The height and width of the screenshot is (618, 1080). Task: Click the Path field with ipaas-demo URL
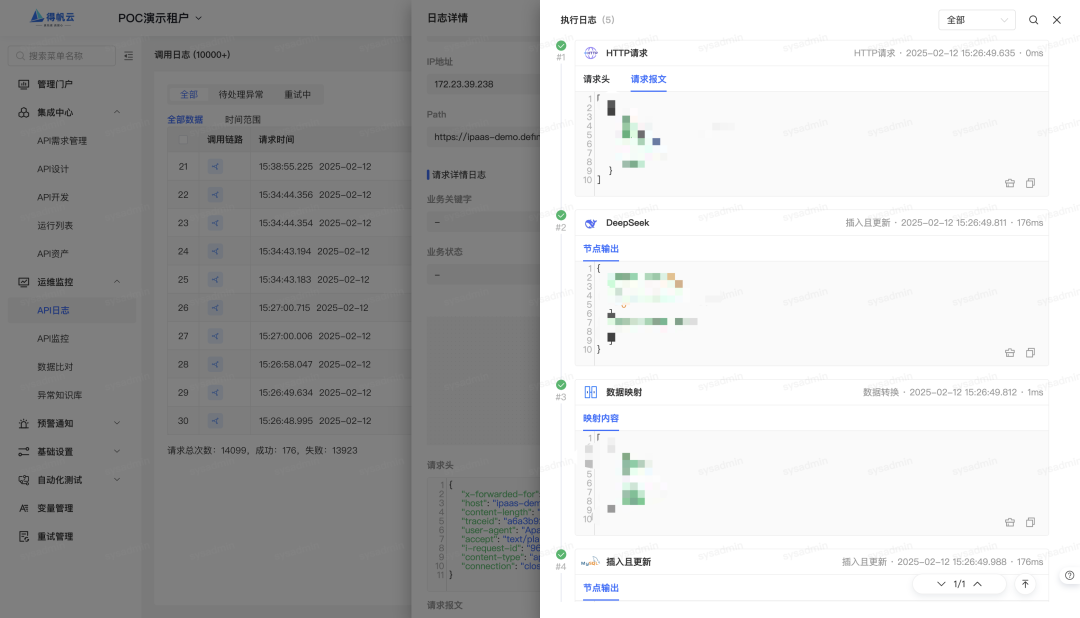point(484,137)
